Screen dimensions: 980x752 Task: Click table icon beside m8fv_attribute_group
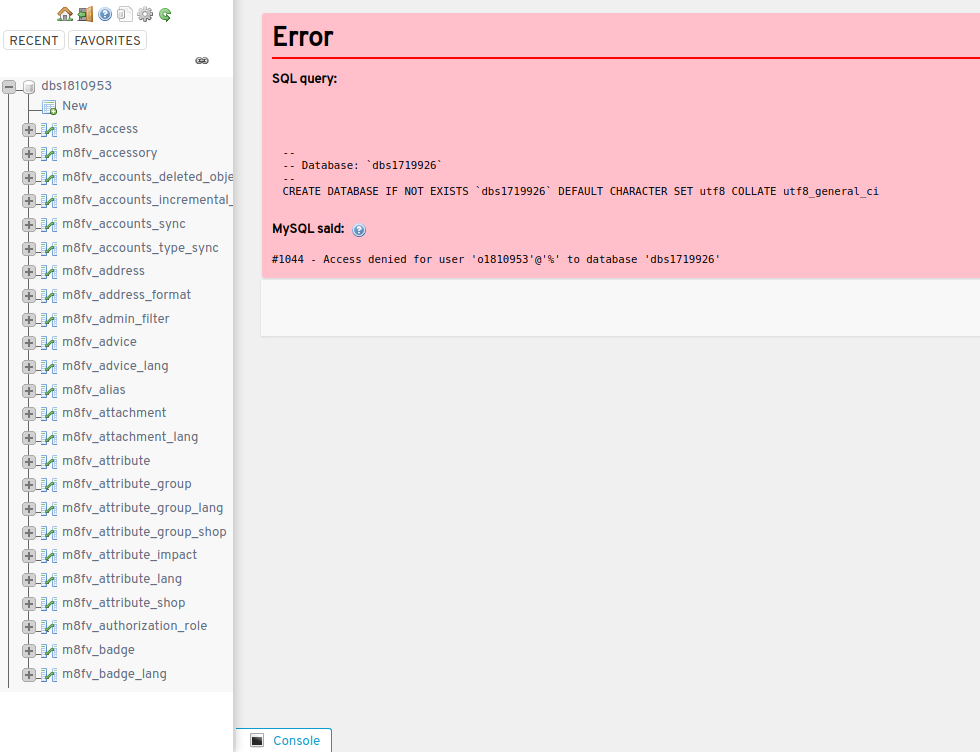pyautogui.click(x=49, y=484)
